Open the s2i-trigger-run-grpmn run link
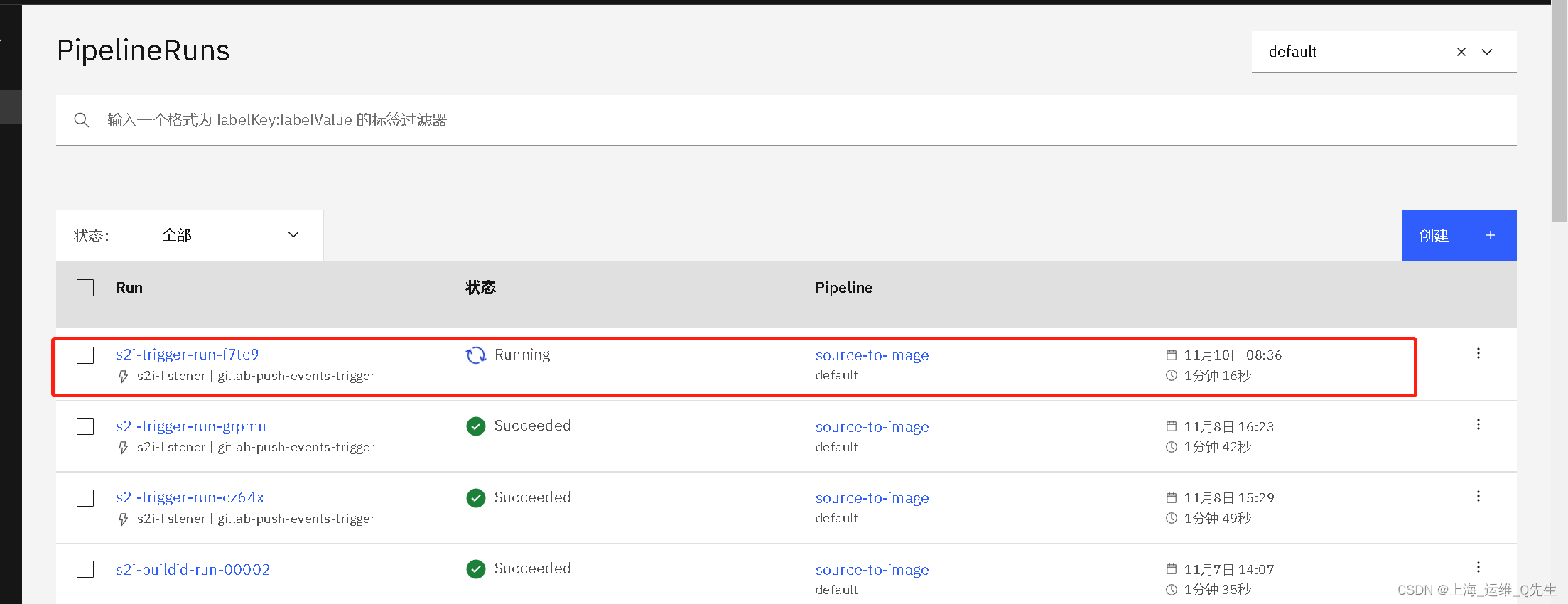 coord(191,426)
